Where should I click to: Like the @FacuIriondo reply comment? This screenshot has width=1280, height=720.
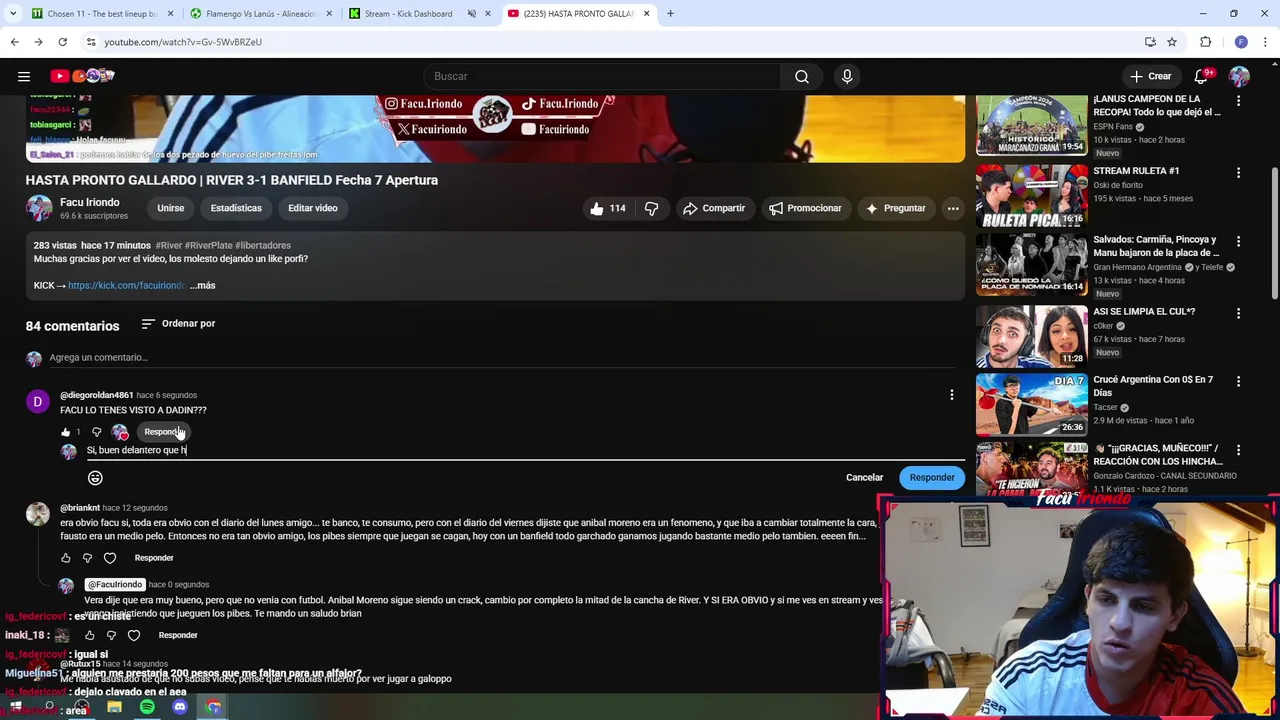pos(90,635)
